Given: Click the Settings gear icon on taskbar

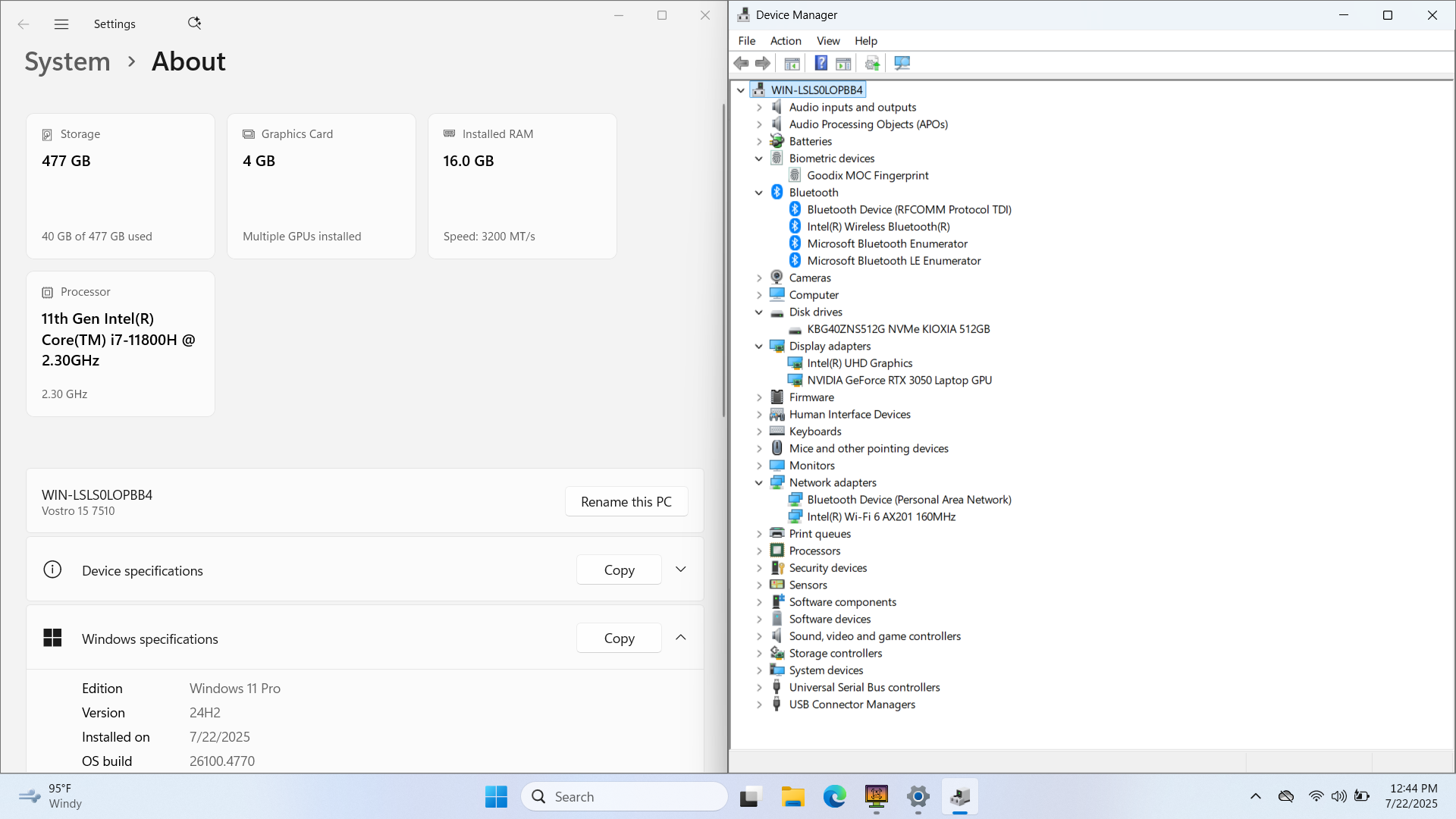Looking at the screenshot, I should click(918, 796).
